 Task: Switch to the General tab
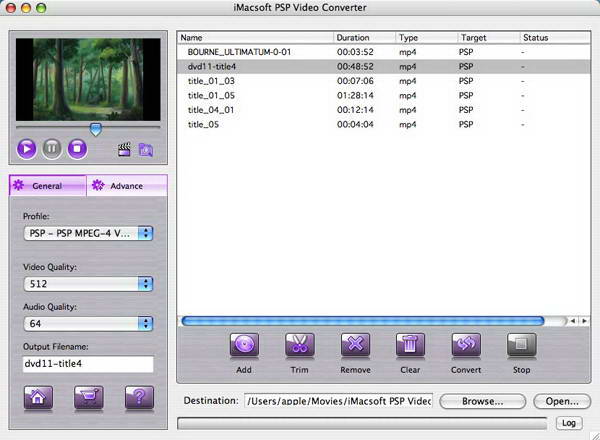click(47, 186)
